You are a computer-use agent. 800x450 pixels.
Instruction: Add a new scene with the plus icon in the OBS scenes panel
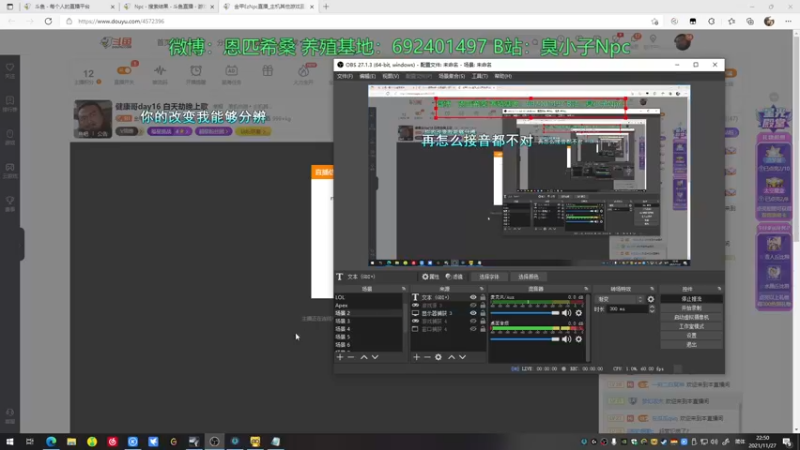click(340, 357)
